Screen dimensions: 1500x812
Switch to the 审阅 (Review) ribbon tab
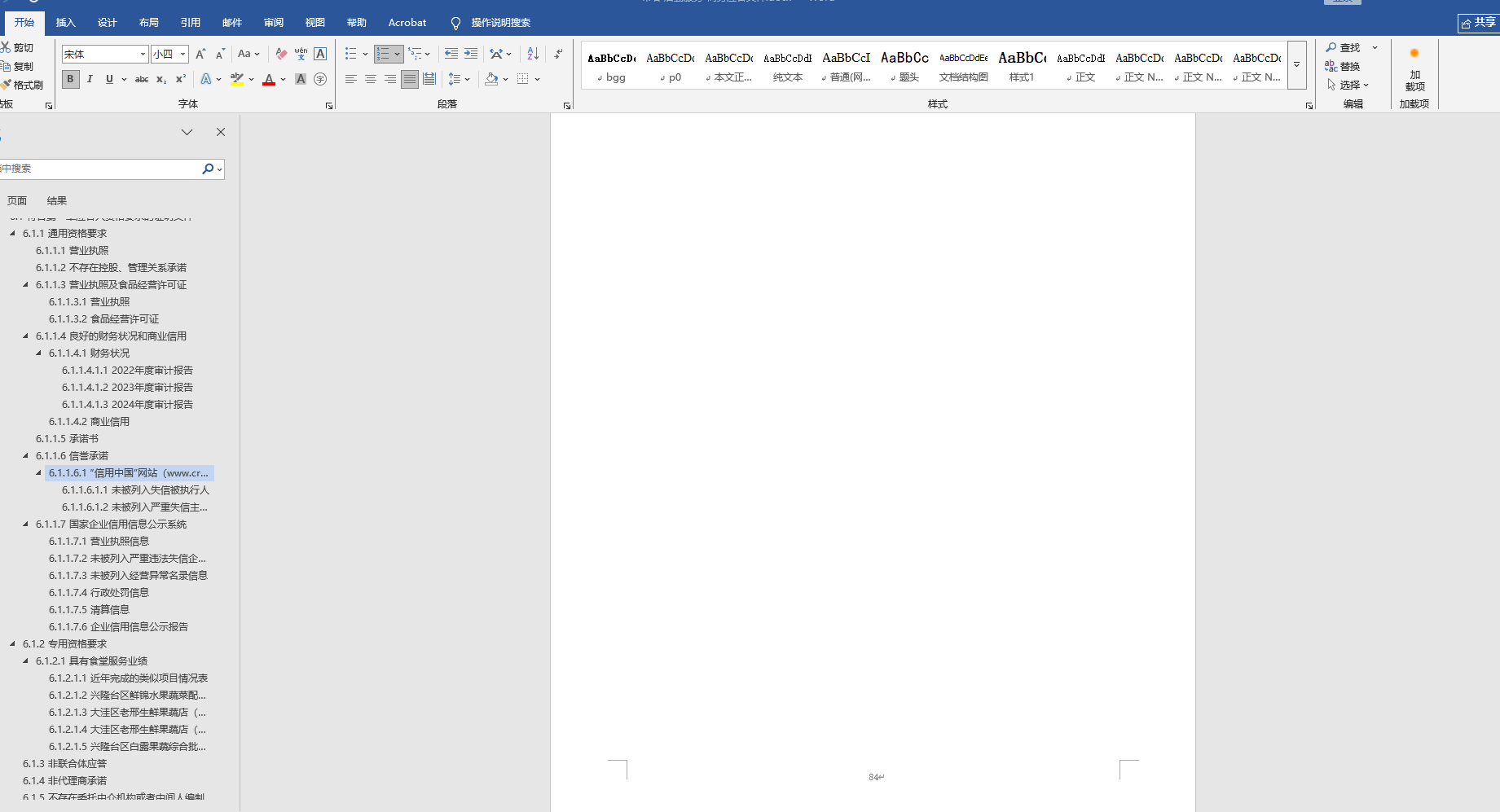[274, 23]
